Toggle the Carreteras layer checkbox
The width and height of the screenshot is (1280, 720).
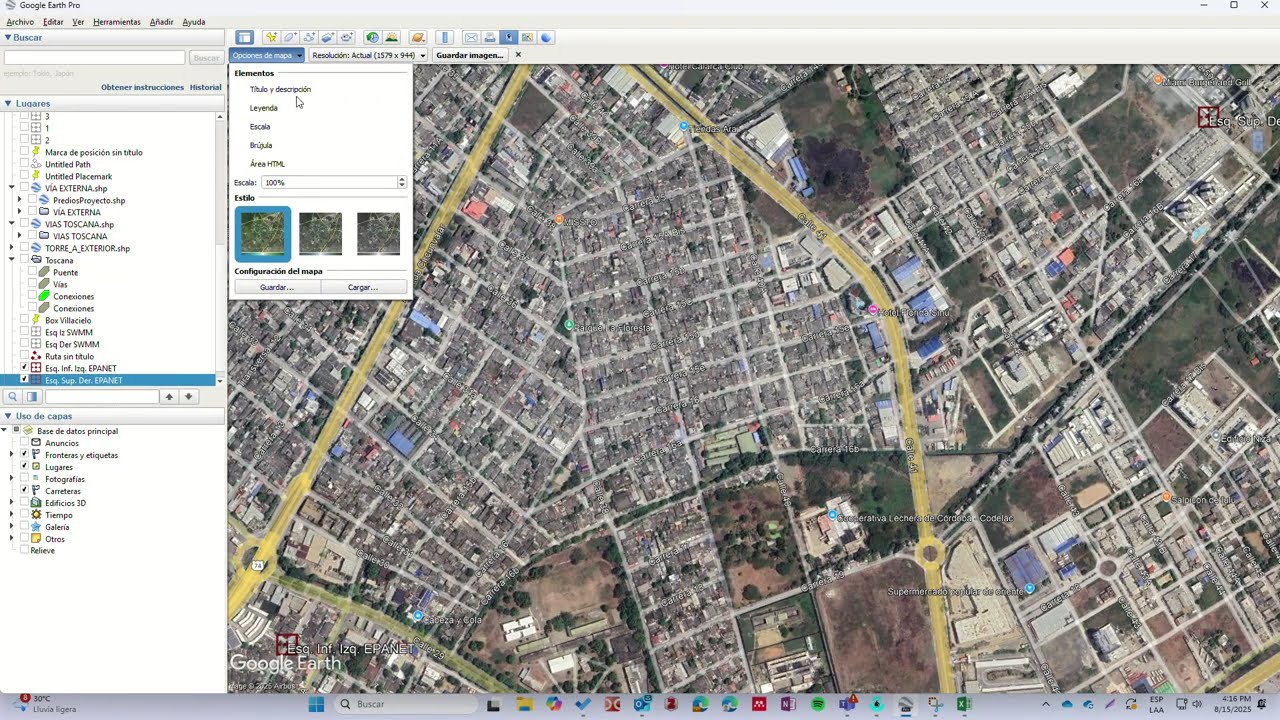point(24,491)
